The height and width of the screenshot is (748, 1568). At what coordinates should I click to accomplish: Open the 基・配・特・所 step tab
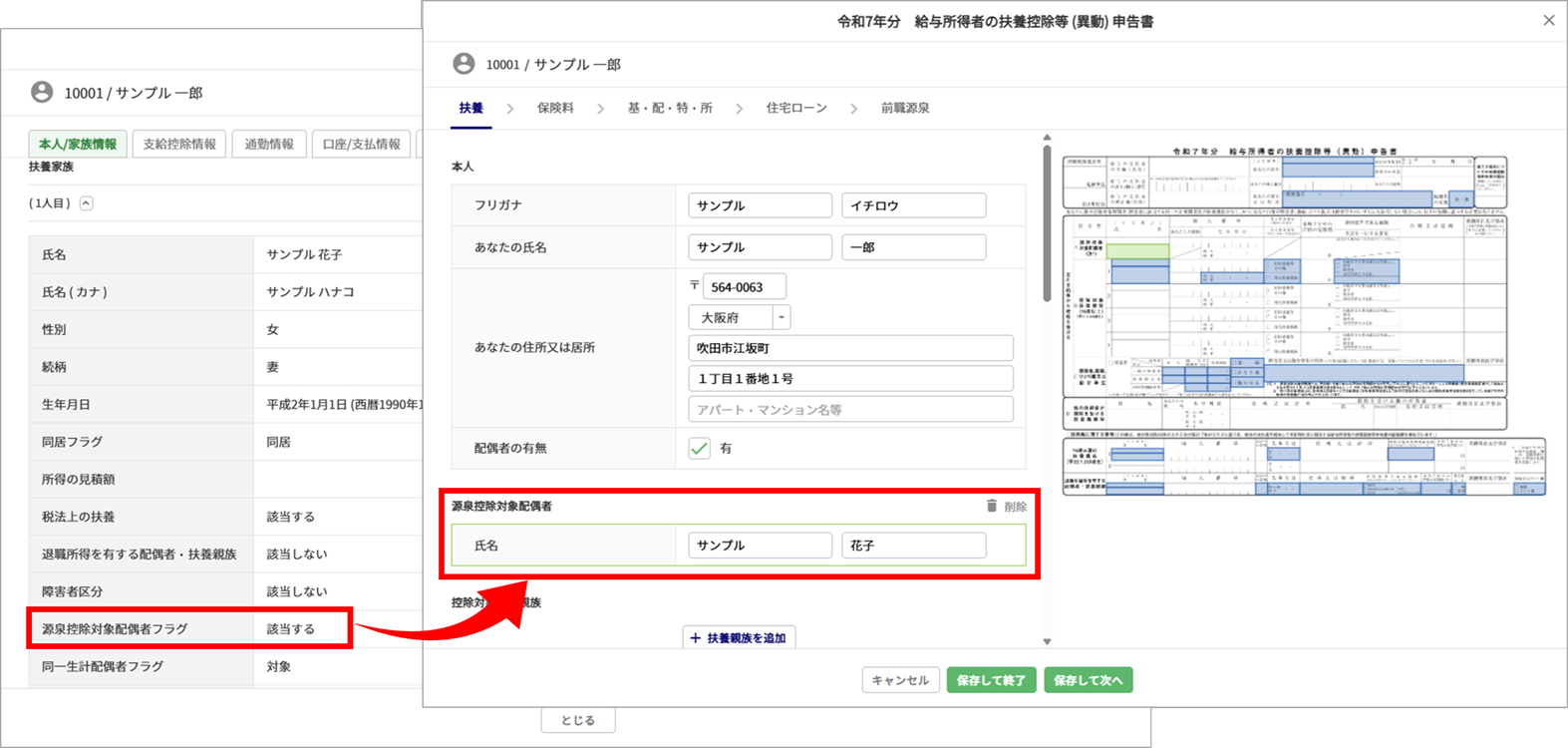669,108
